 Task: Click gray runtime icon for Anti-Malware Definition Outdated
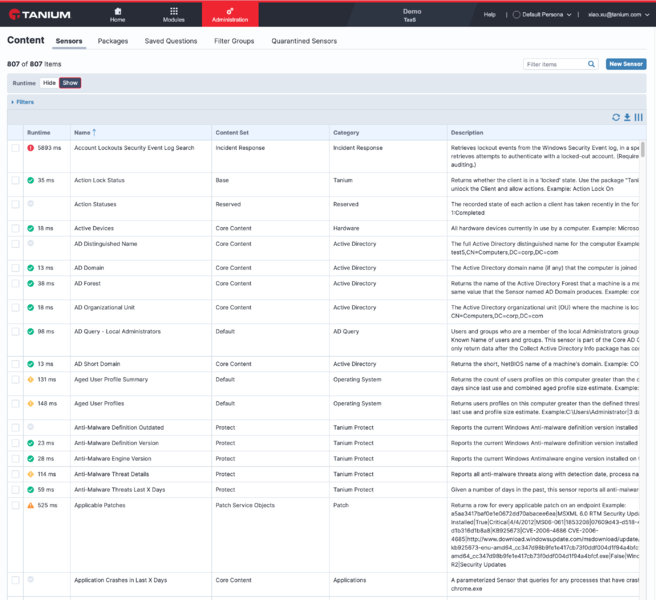click(x=31, y=427)
